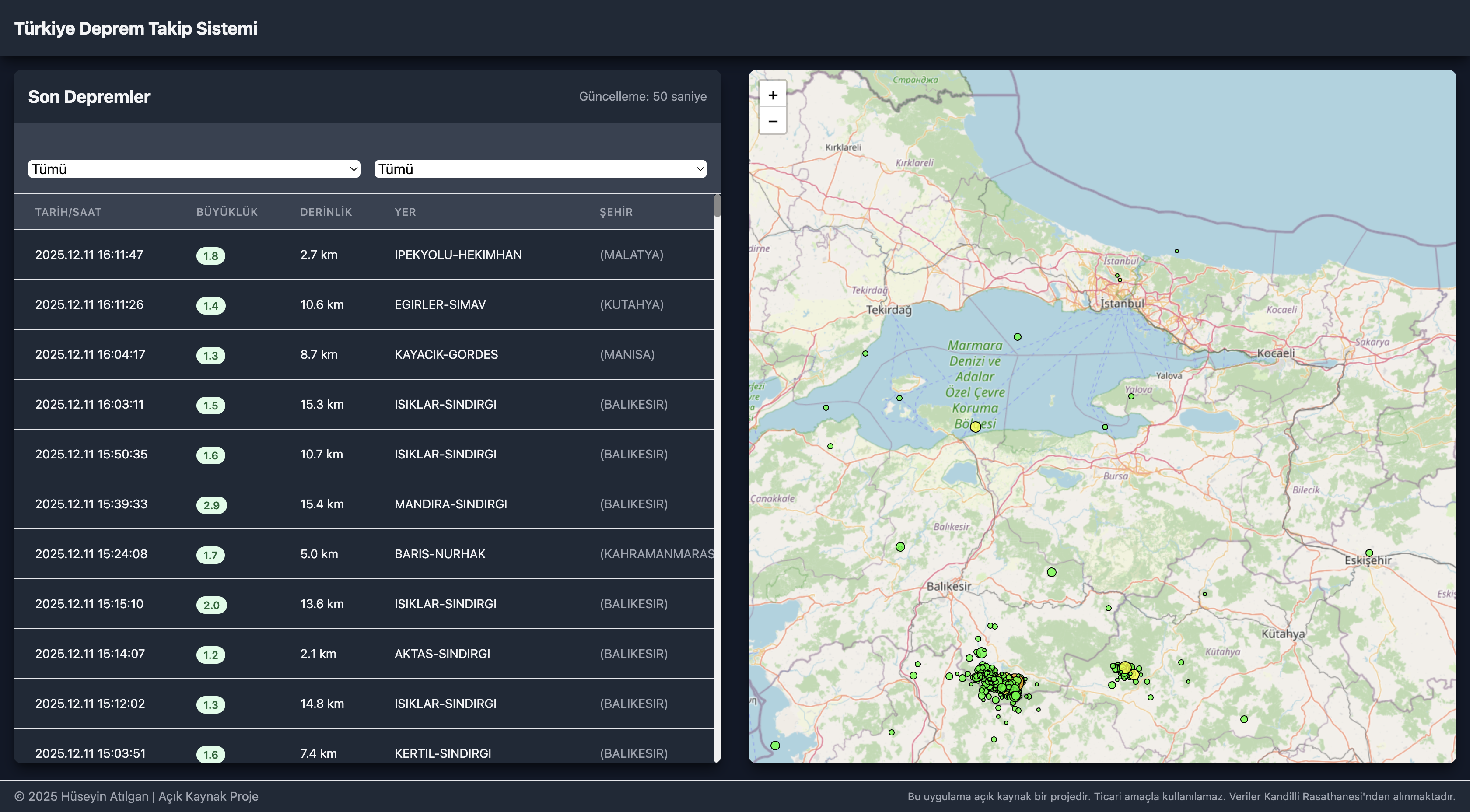This screenshot has width=1470, height=812.
Task: Zoom out on the map
Action: tap(773, 121)
